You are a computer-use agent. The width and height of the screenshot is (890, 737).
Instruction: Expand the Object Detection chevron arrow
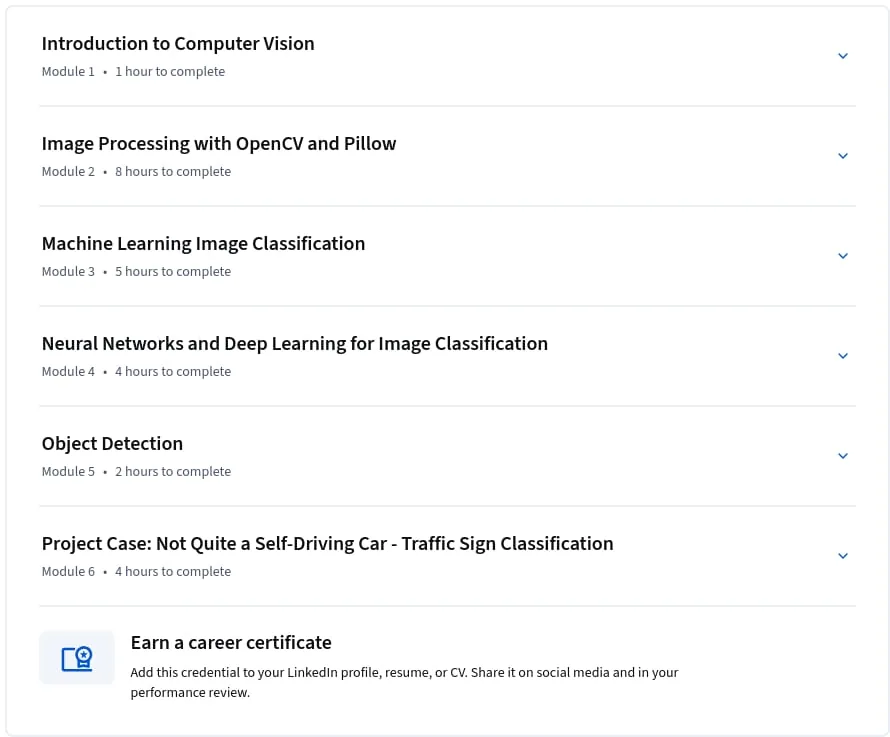coord(843,455)
